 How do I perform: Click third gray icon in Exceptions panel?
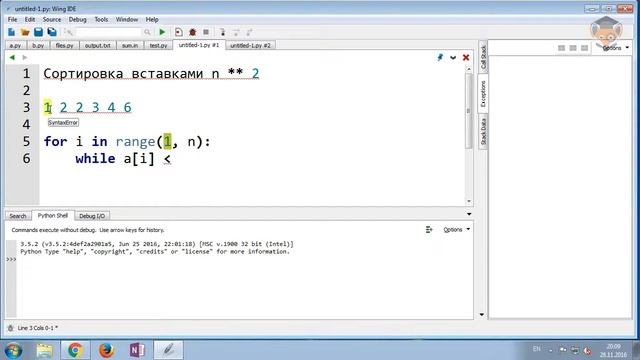point(584,48)
